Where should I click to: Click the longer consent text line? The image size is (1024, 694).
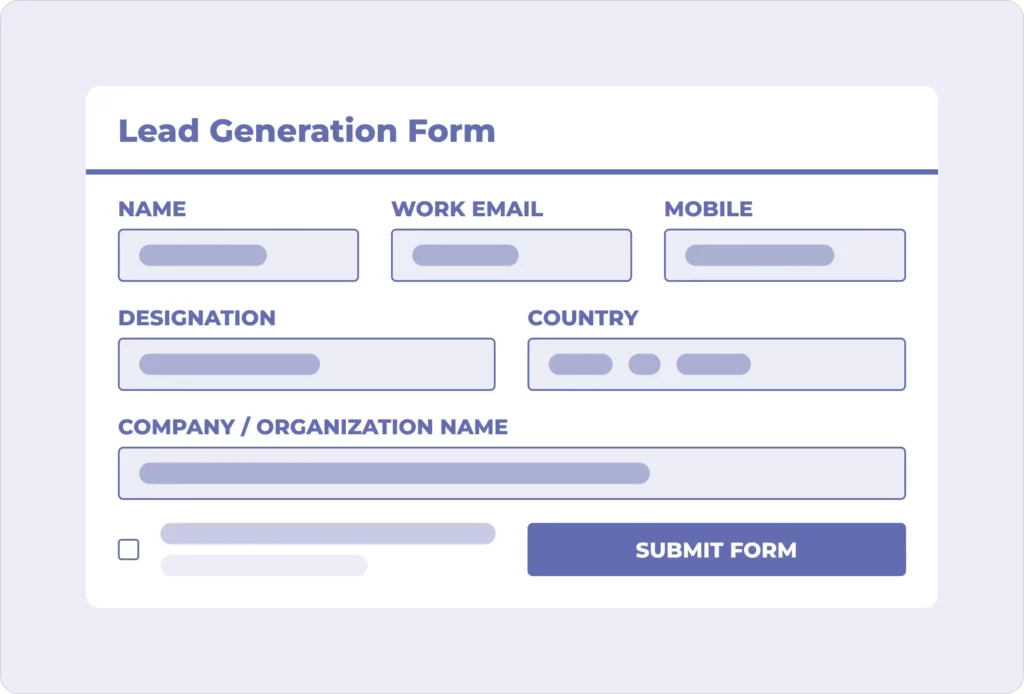(x=328, y=534)
